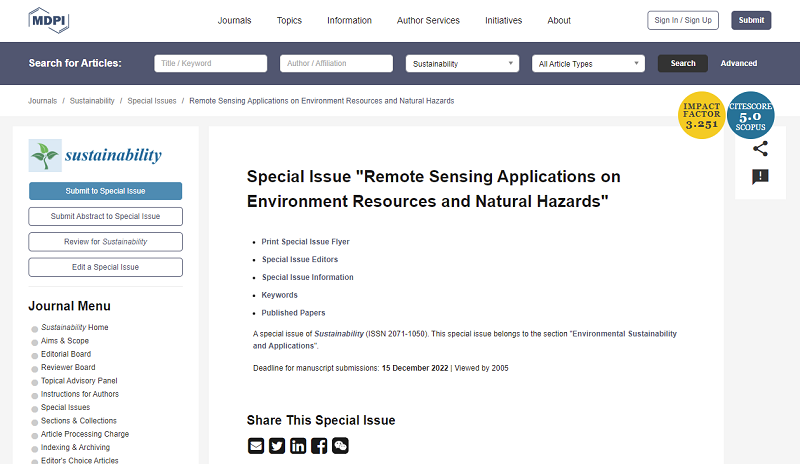Share this special issue on Twitter
The image size is (800, 464).
click(277, 446)
